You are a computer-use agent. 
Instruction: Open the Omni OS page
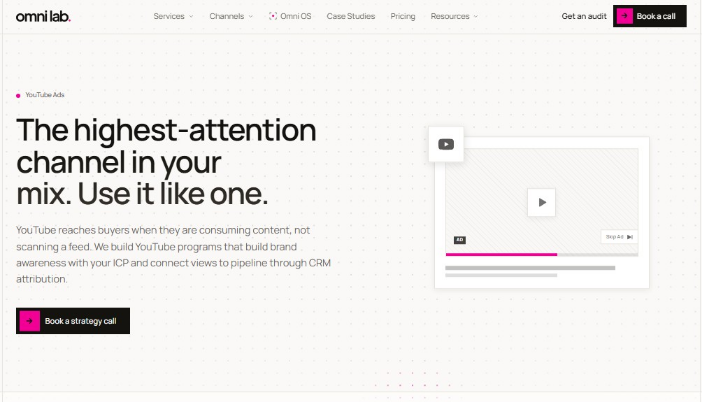point(290,16)
